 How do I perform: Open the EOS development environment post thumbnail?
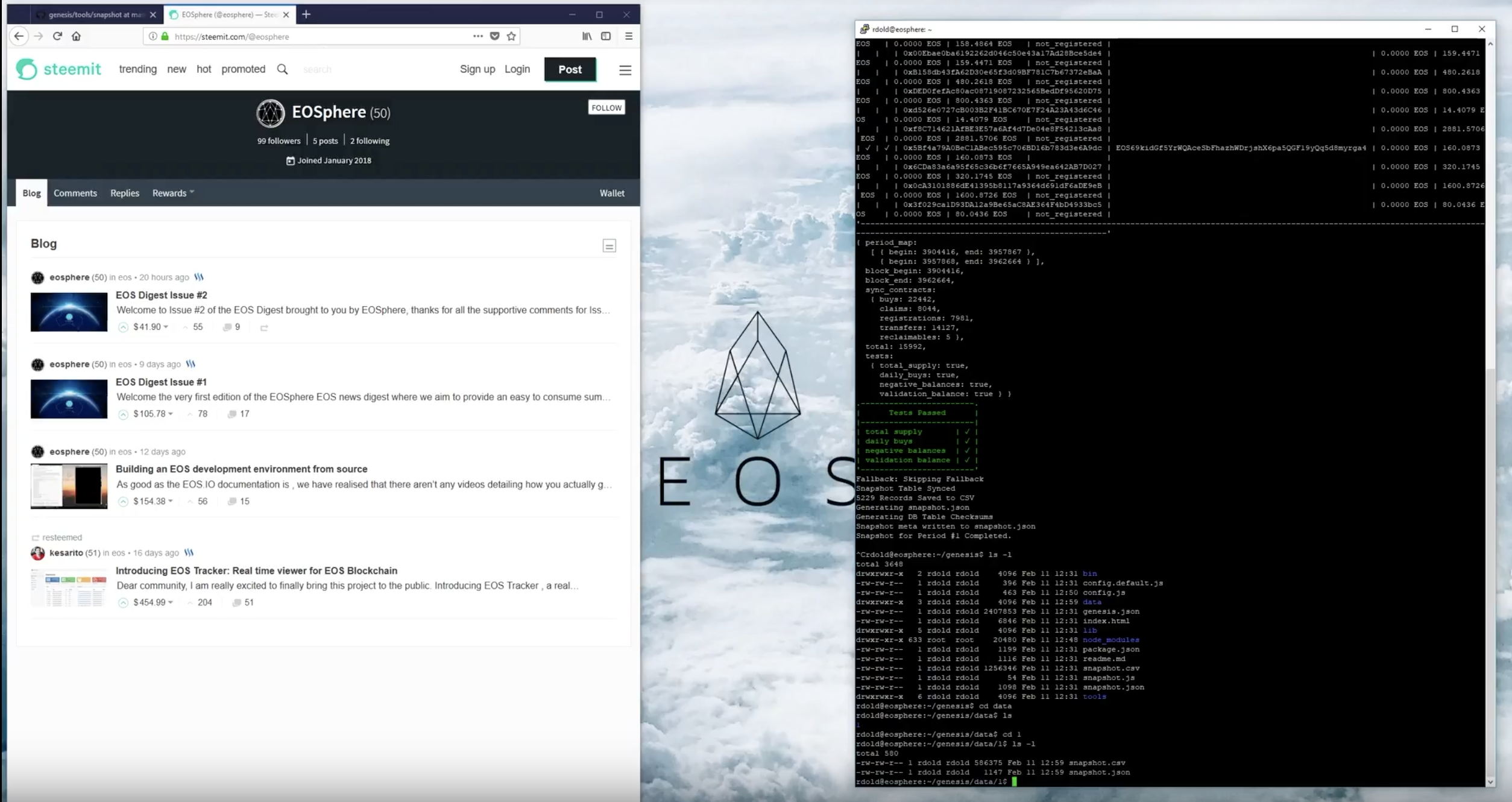69,486
